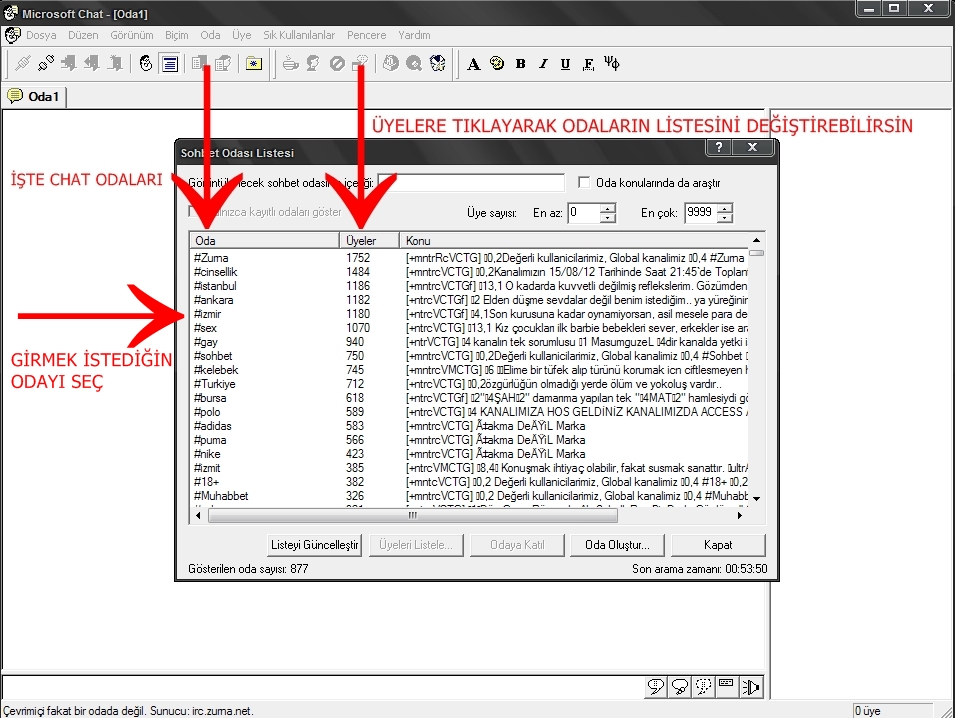
Task: Open the Görünüm menu
Action: (x=132, y=35)
